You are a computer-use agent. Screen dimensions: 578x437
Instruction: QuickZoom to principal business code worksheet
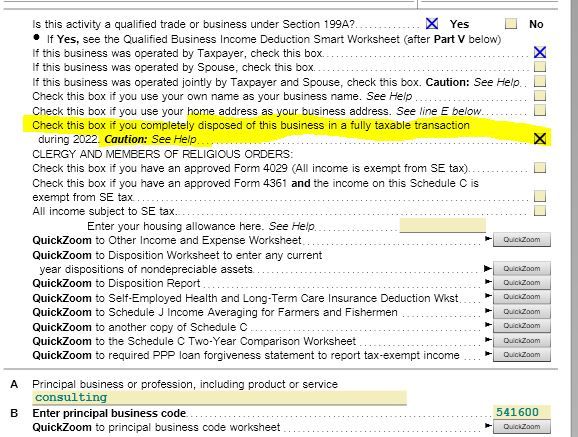522,427
